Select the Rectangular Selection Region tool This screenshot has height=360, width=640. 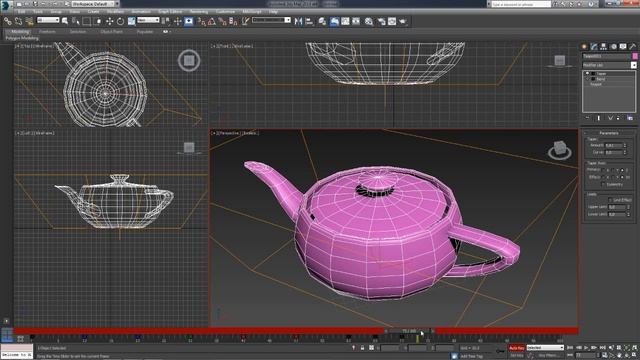coord(87,21)
